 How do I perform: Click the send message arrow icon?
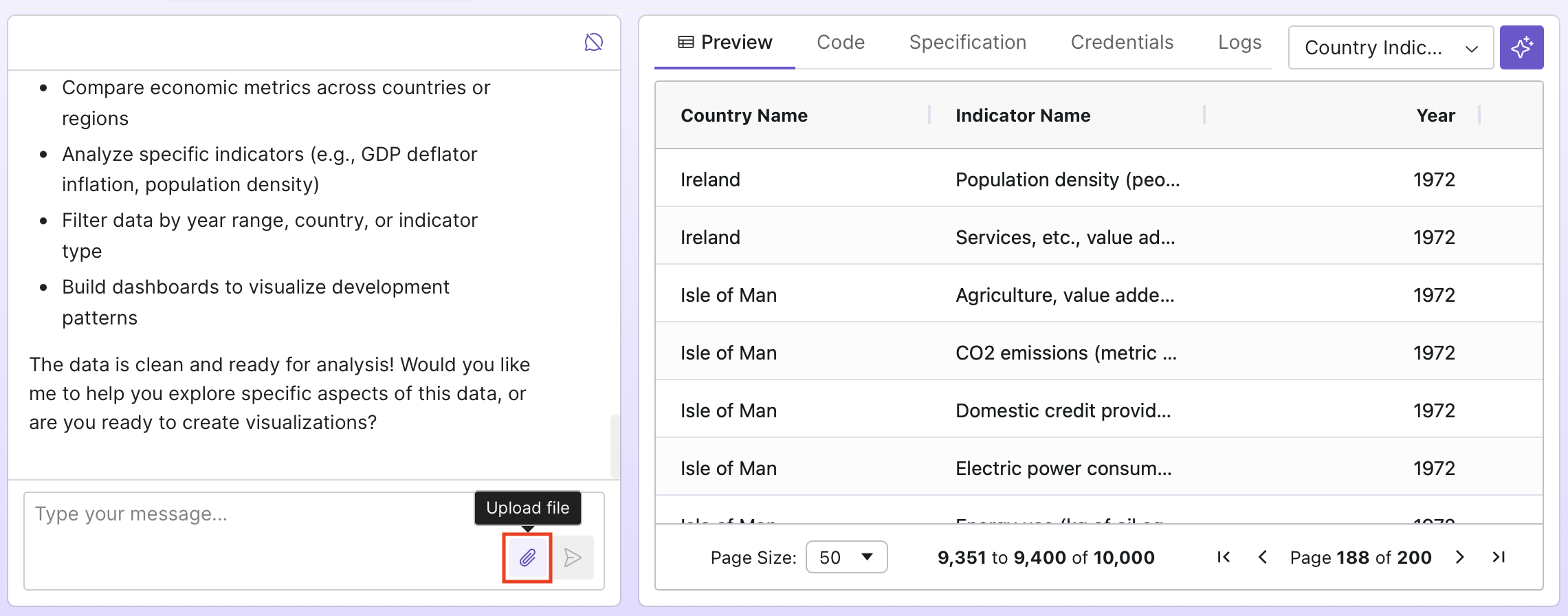tap(573, 558)
